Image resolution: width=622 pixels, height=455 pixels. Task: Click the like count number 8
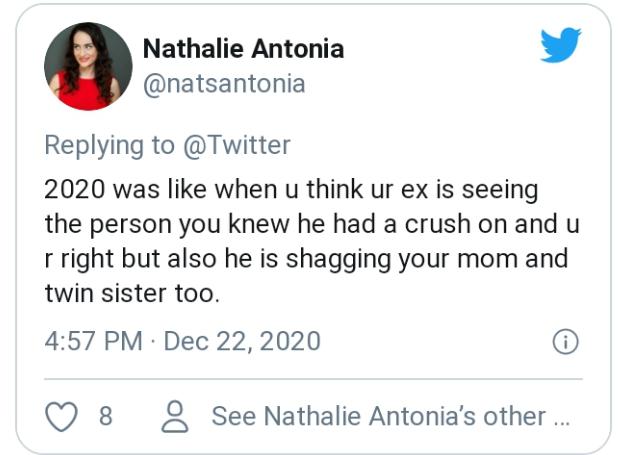click(x=106, y=416)
